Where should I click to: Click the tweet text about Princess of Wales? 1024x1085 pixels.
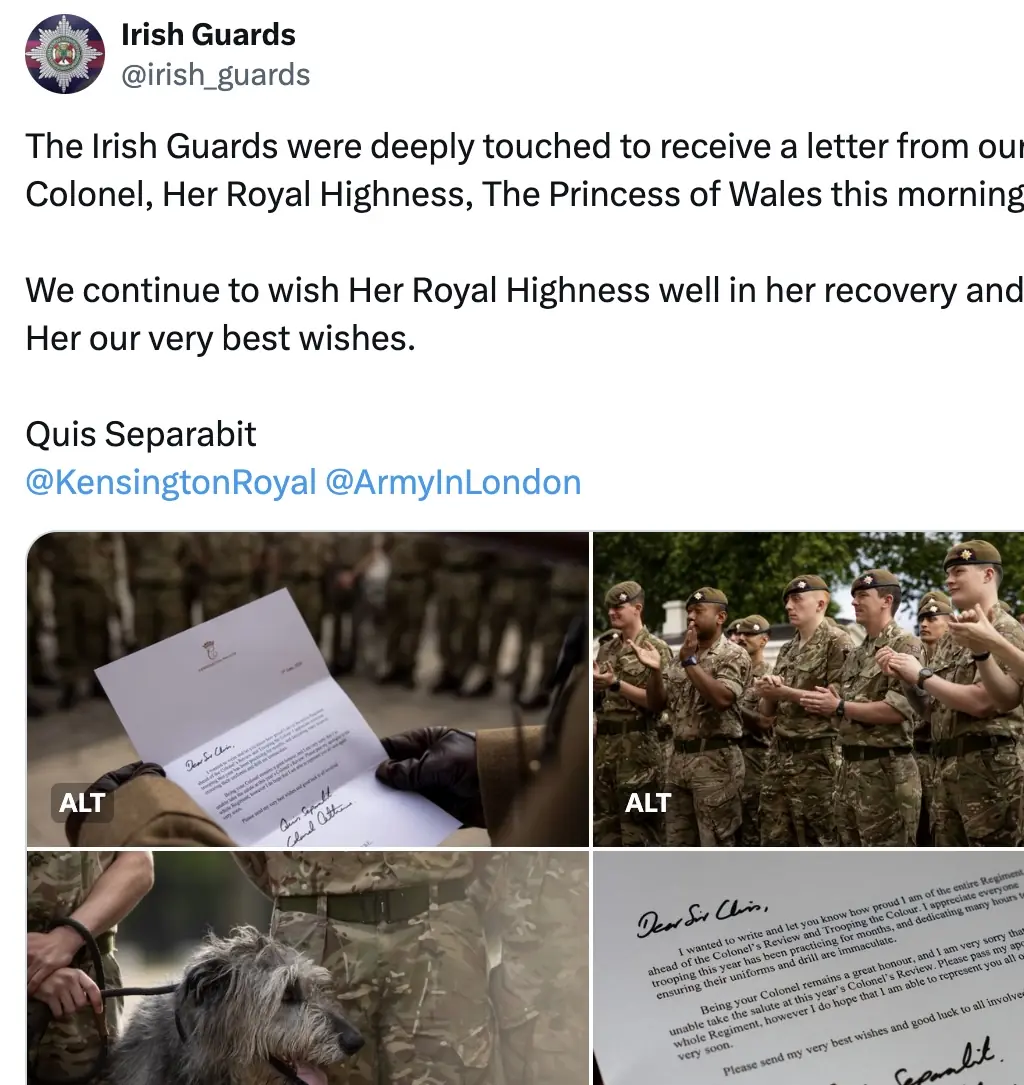524,170
